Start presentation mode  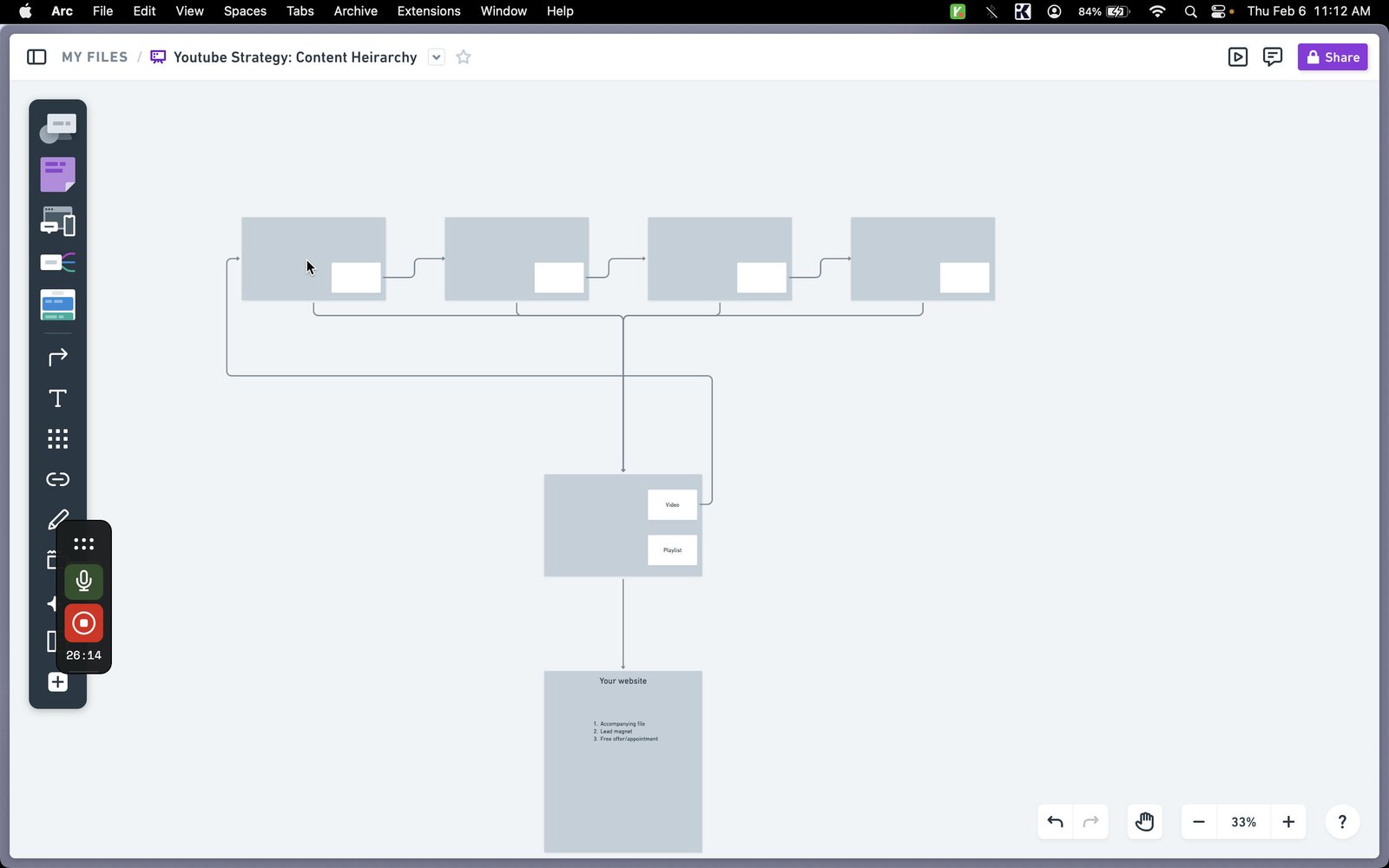tap(1238, 57)
